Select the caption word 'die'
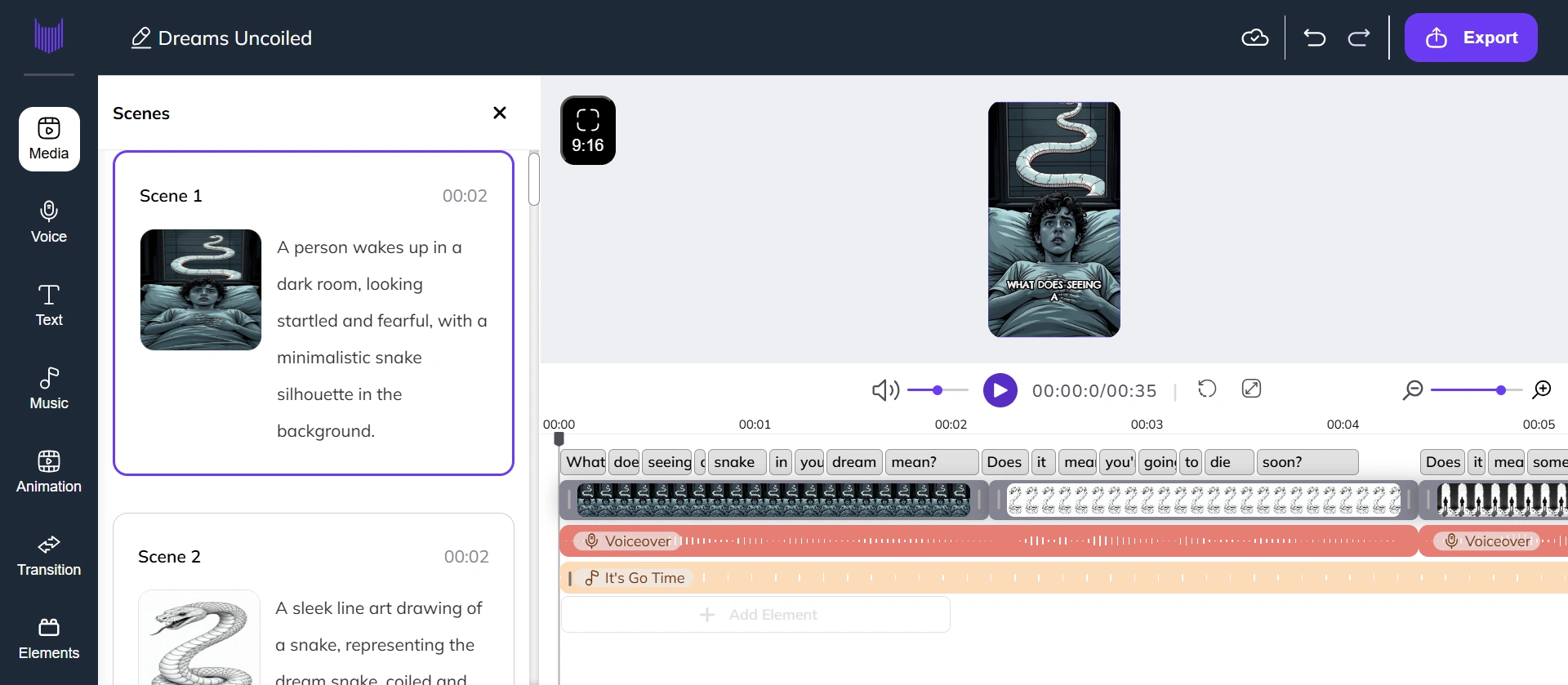 click(x=1229, y=462)
